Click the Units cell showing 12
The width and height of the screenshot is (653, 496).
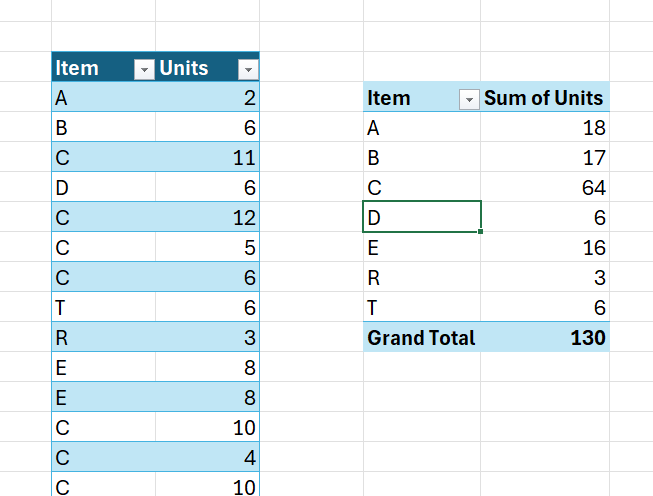207,217
